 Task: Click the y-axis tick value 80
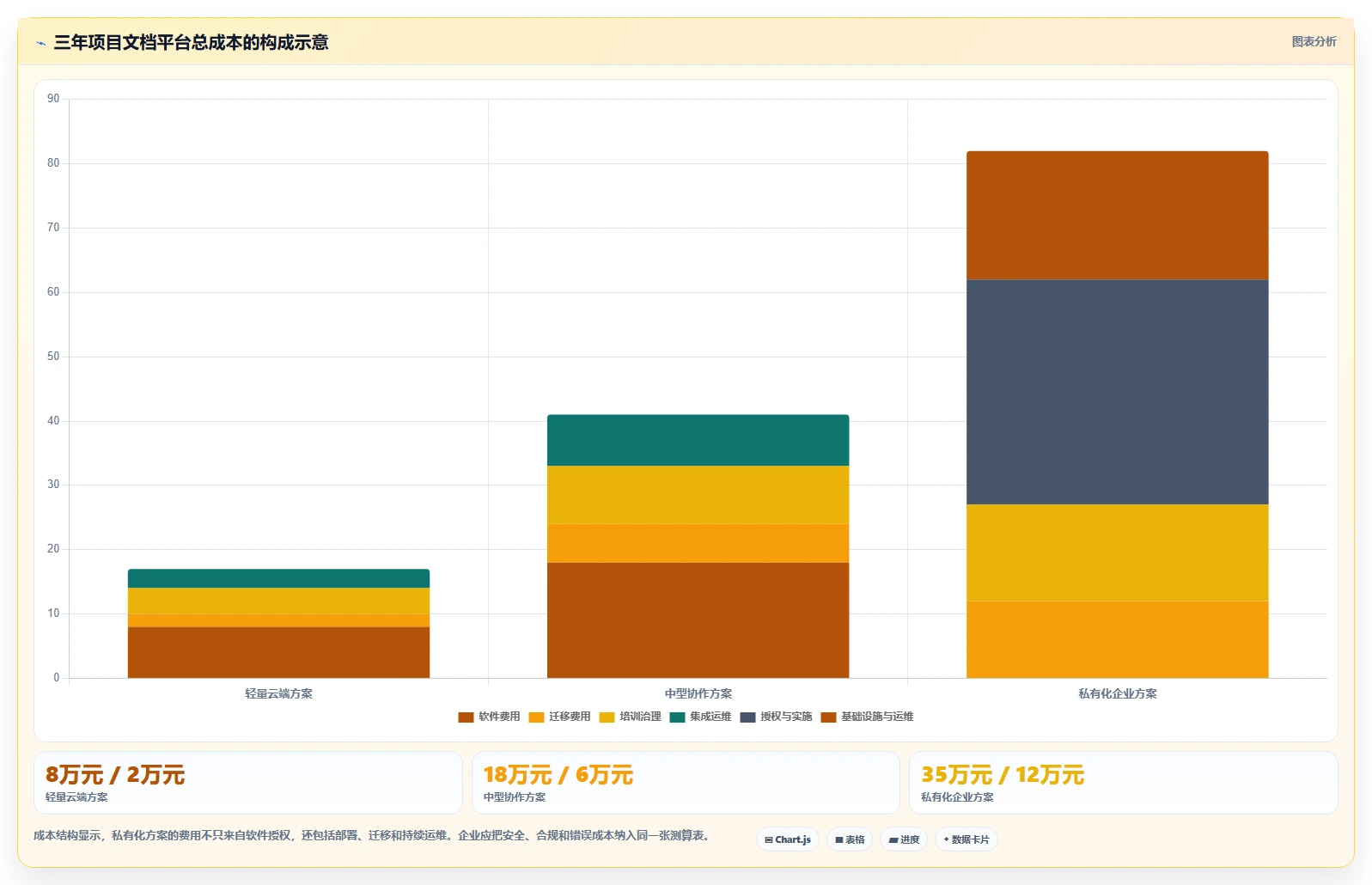click(x=53, y=163)
